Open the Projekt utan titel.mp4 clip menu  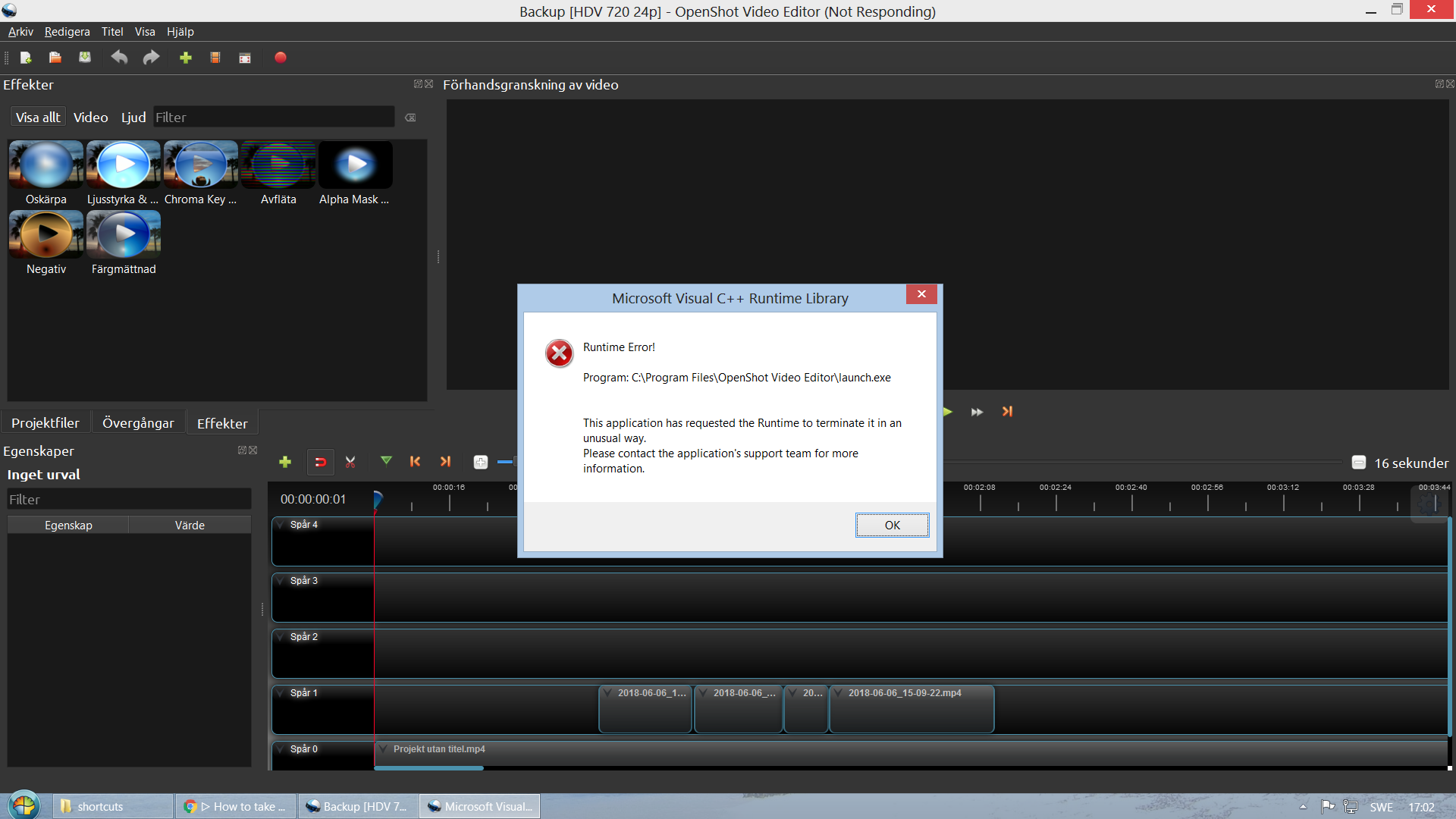[x=381, y=748]
